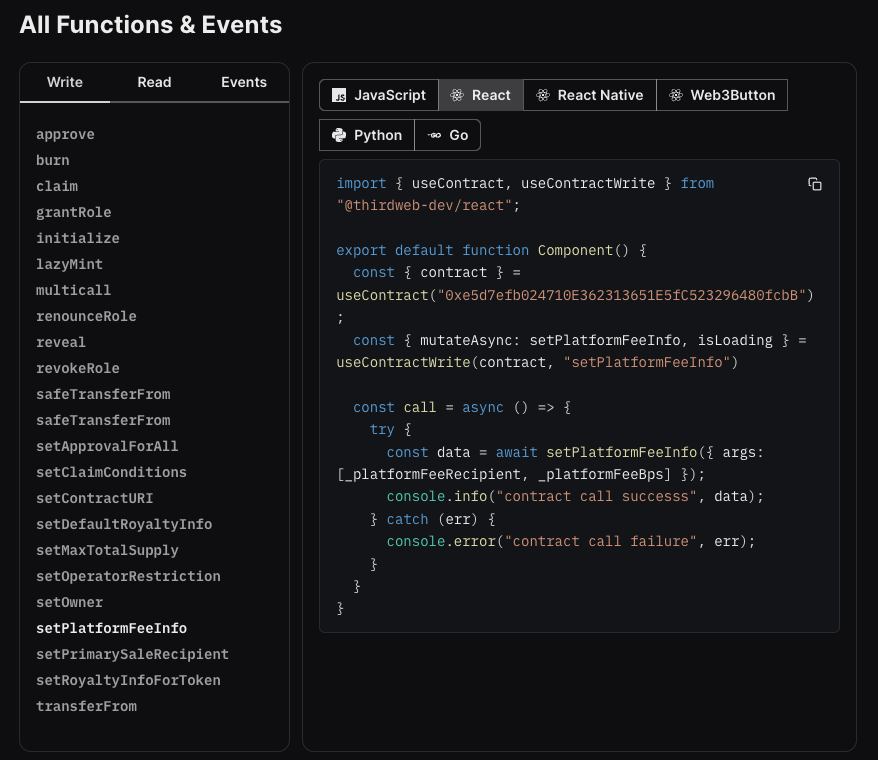Choose the setContractURI function
This screenshot has height=760, width=878.
[x=95, y=498]
